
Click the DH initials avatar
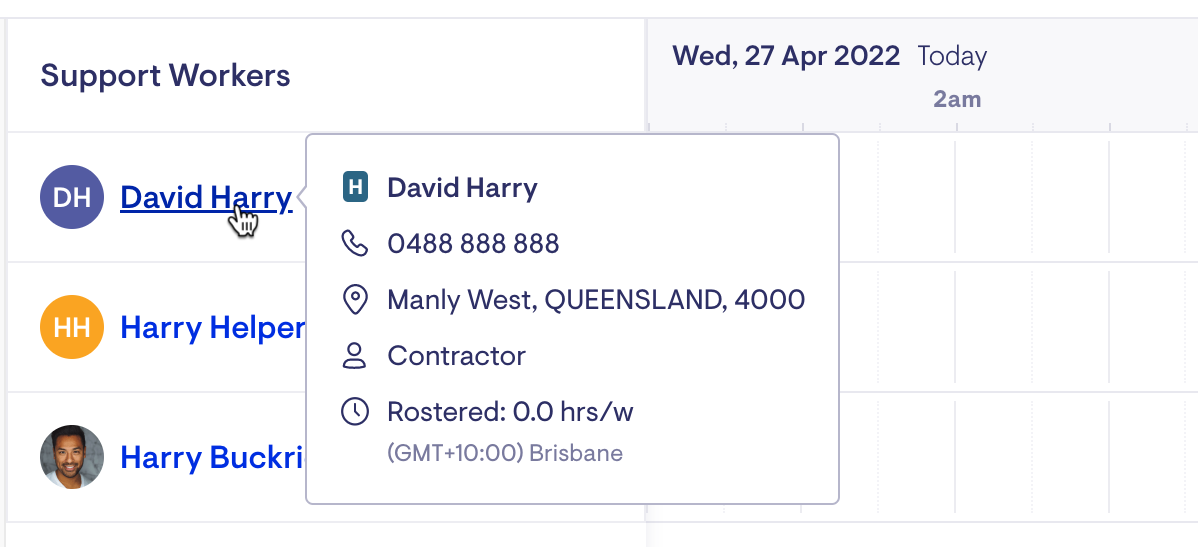coord(72,197)
